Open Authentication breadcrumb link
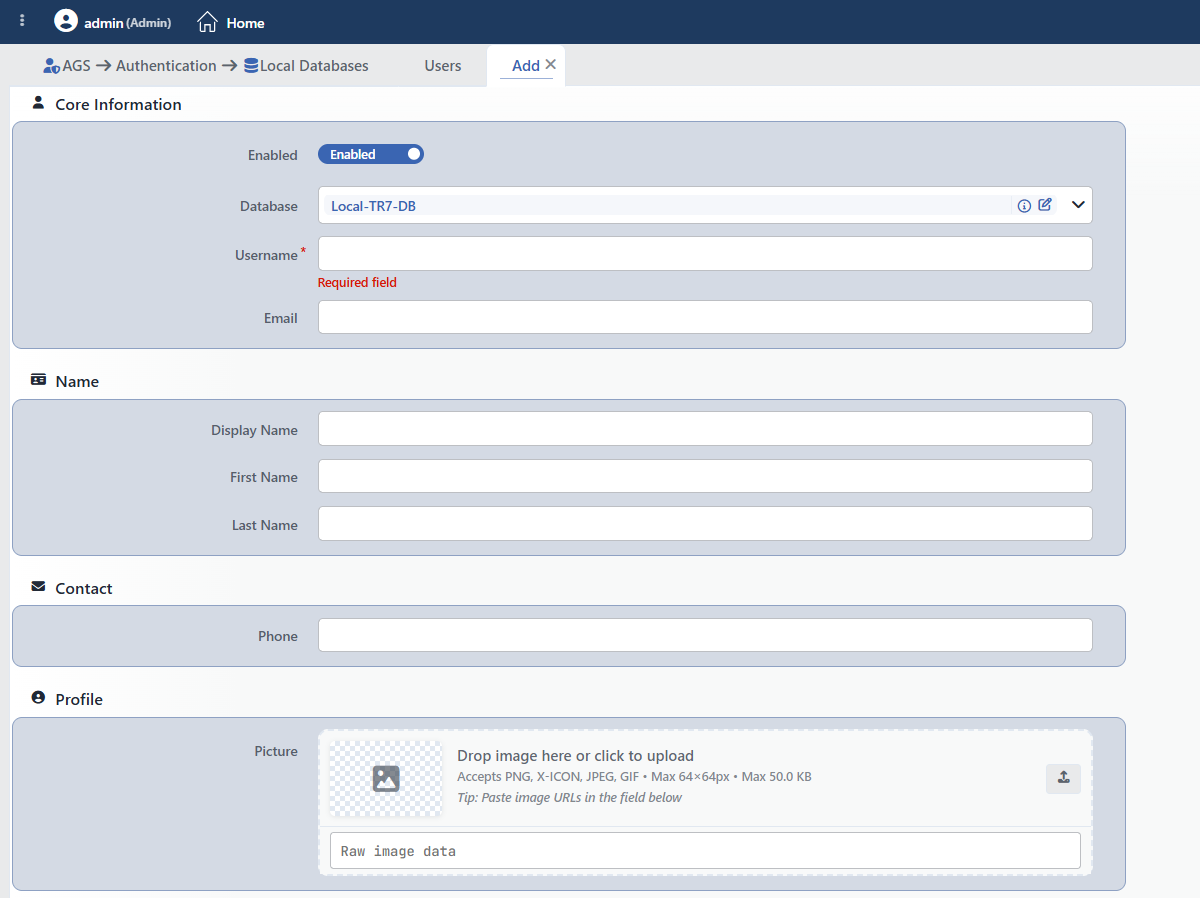1200x898 pixels. click(x=166, y=66)
